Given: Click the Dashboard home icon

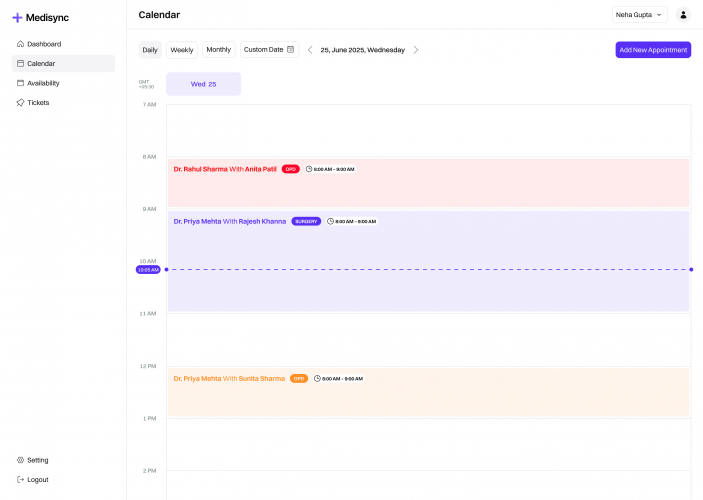Looking at the screenshot, I should point(20,44).
